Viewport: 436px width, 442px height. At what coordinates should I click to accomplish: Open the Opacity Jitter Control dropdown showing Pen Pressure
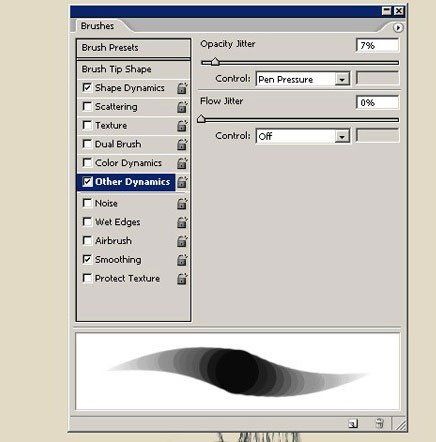tap(303, 79)
